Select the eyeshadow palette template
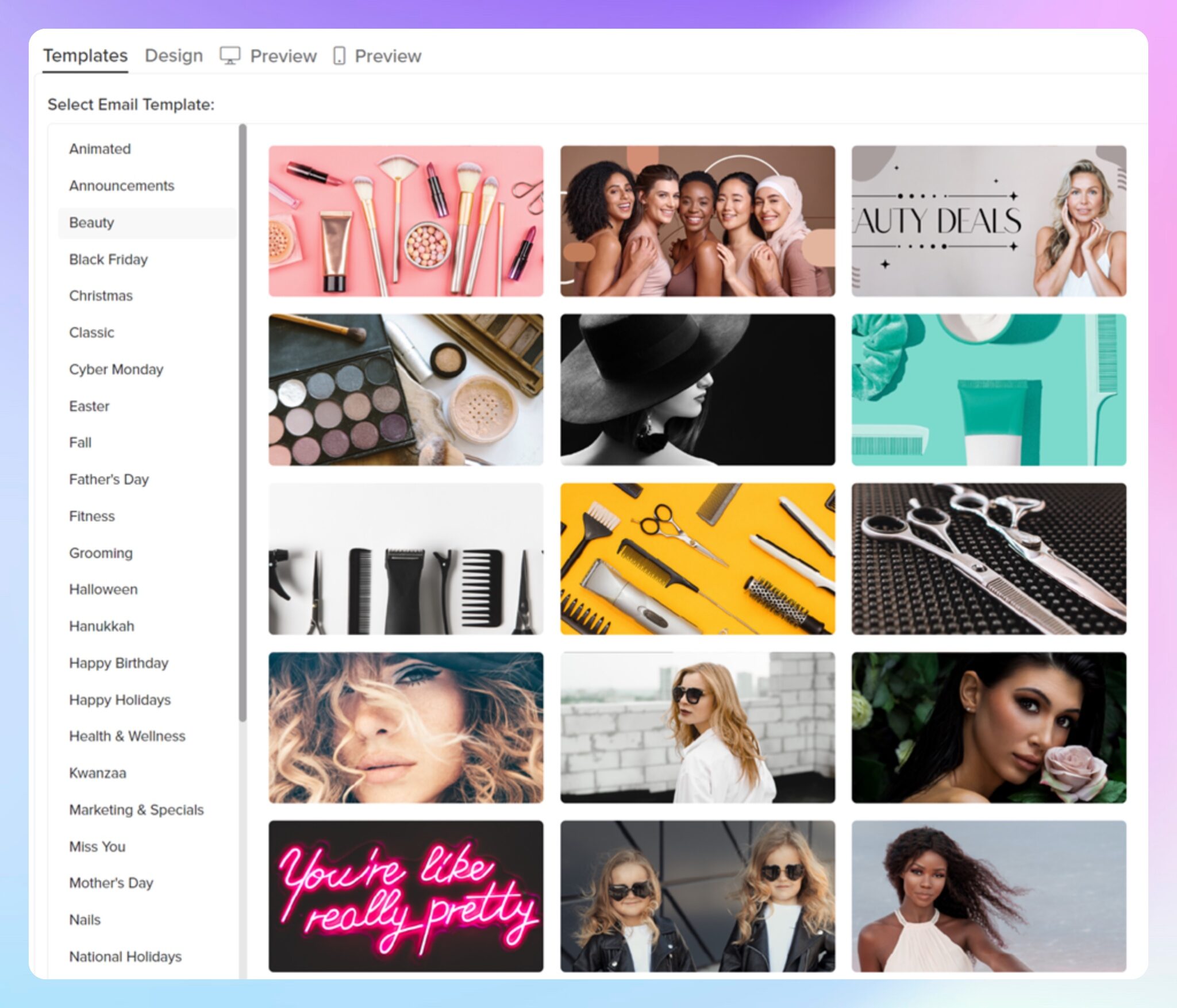Viewport: 1177px width, 1008px height. pos(406,390)
